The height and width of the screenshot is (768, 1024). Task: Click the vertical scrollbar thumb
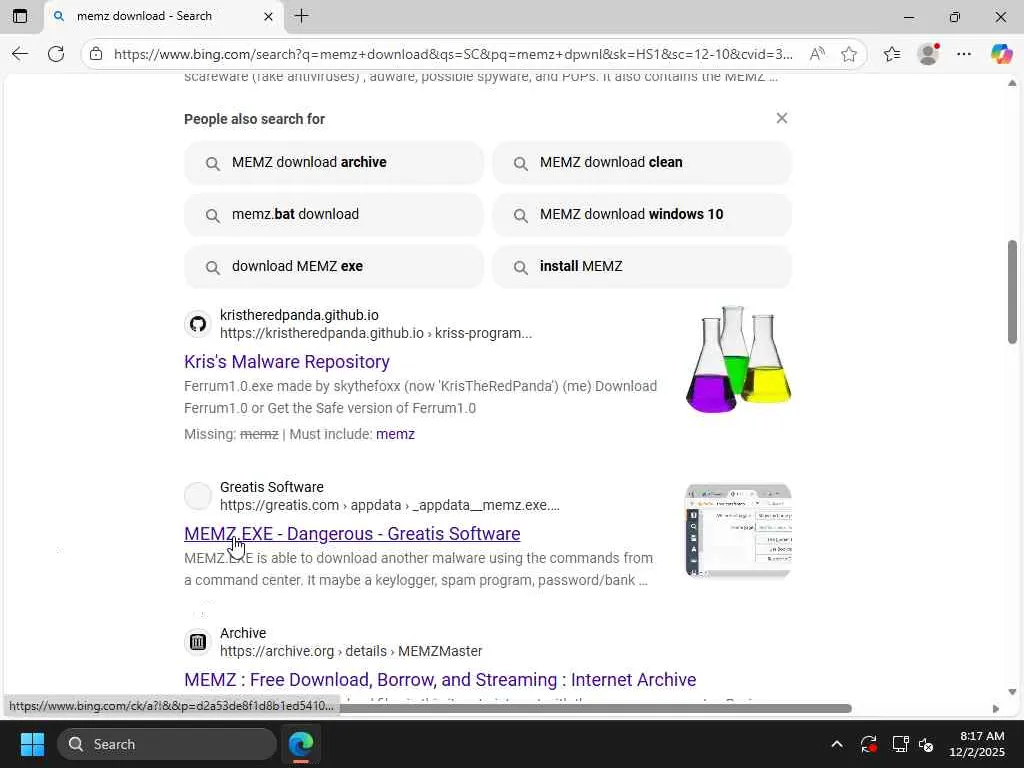[x=1012, y=291]
